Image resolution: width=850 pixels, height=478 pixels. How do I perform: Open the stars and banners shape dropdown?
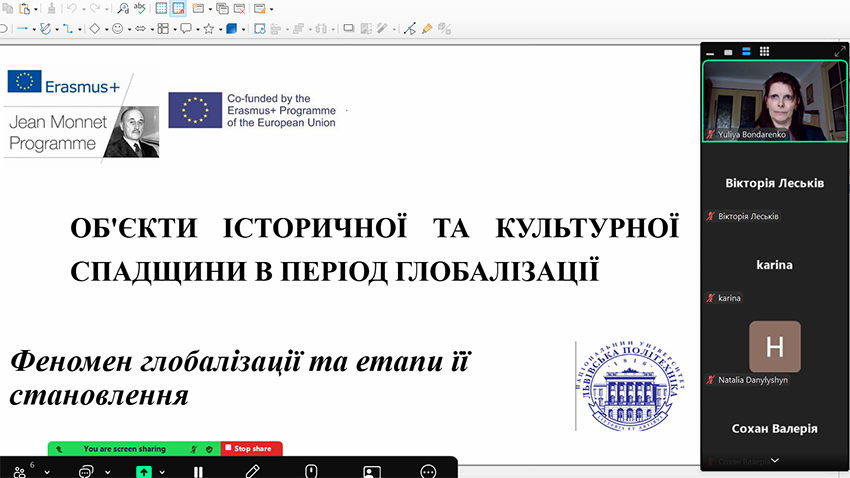click(x=220, y=29)
